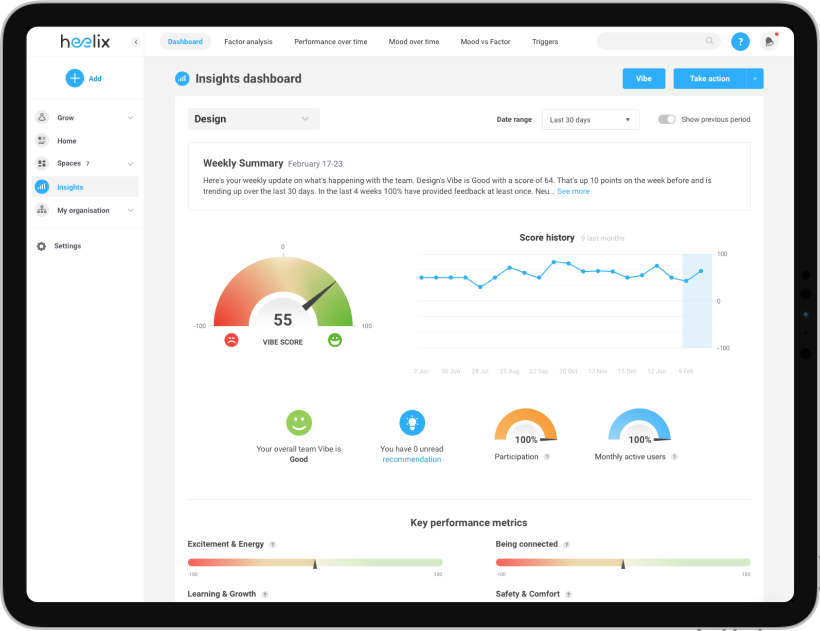Click the Settings gear icon
The height and width of the screenshot is (631, 820).
(x=41, y=246)
